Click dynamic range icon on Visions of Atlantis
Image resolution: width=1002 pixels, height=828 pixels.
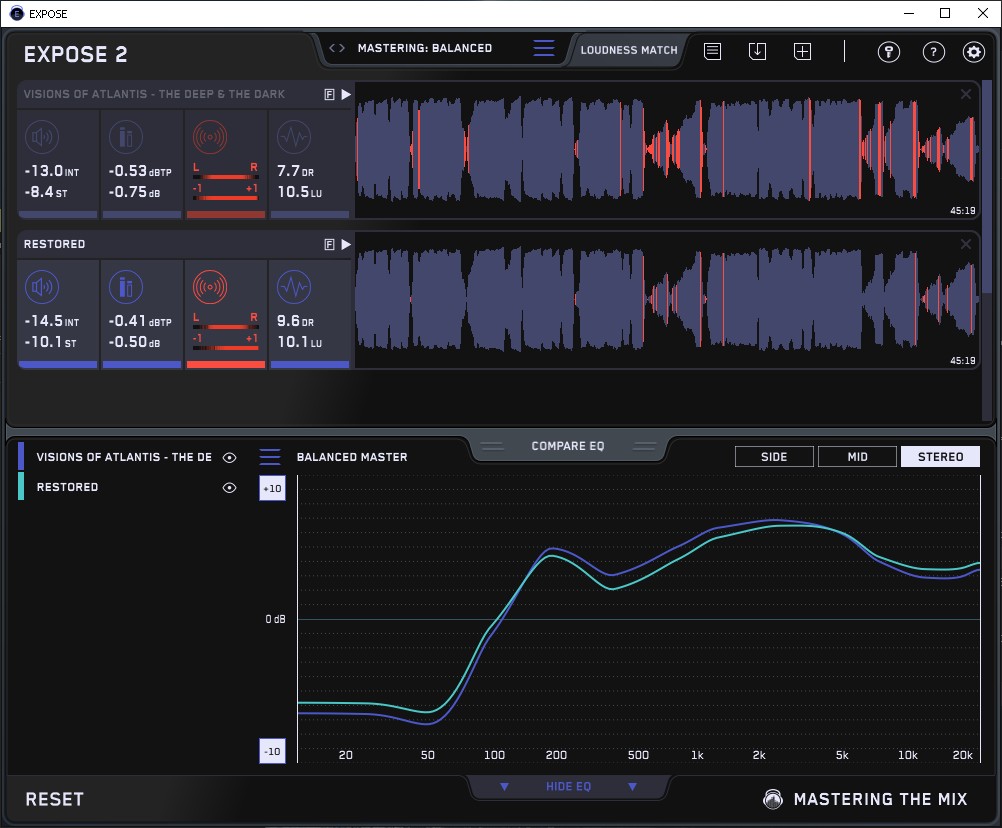tap(294, 137)
